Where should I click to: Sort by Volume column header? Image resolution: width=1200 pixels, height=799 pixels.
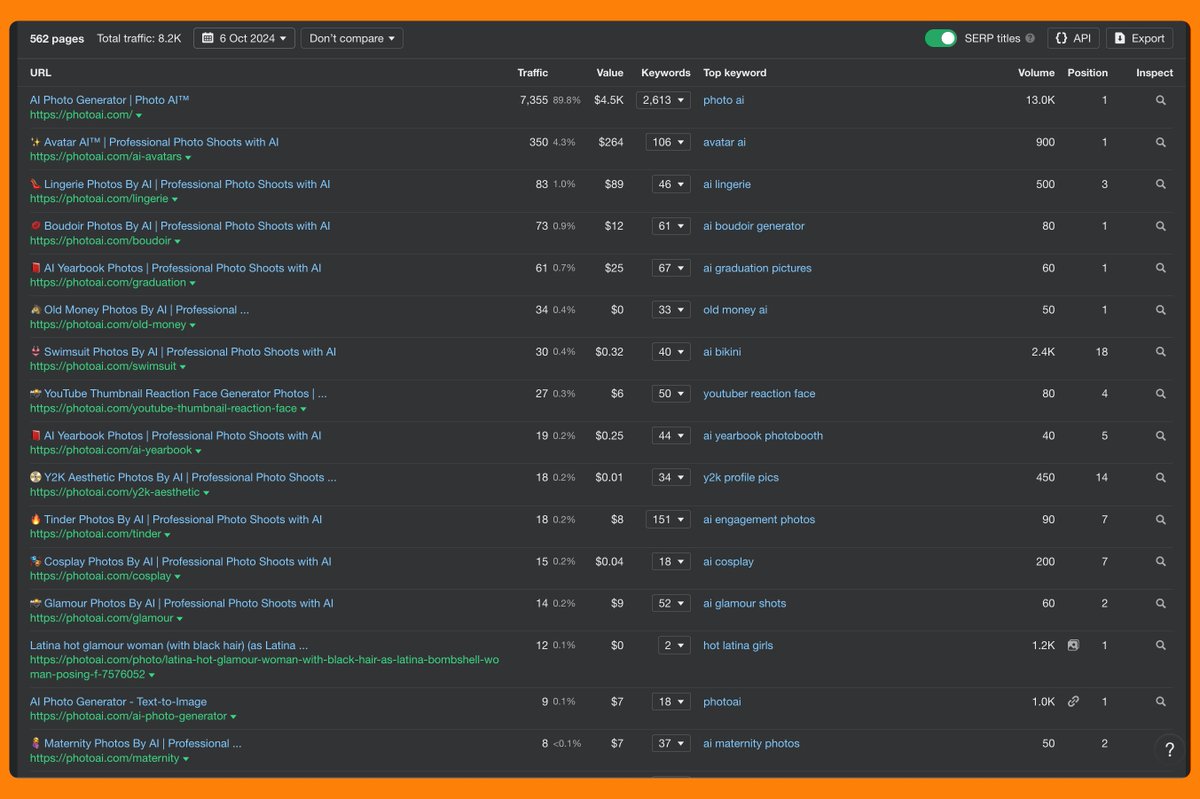(1036, 73)
